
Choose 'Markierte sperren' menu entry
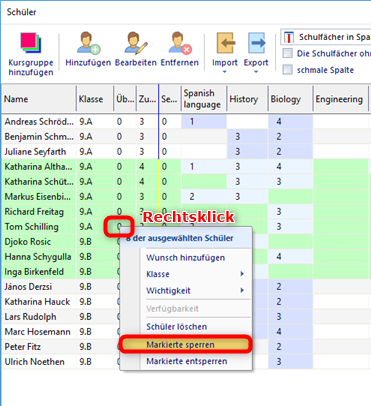point(185,345)
